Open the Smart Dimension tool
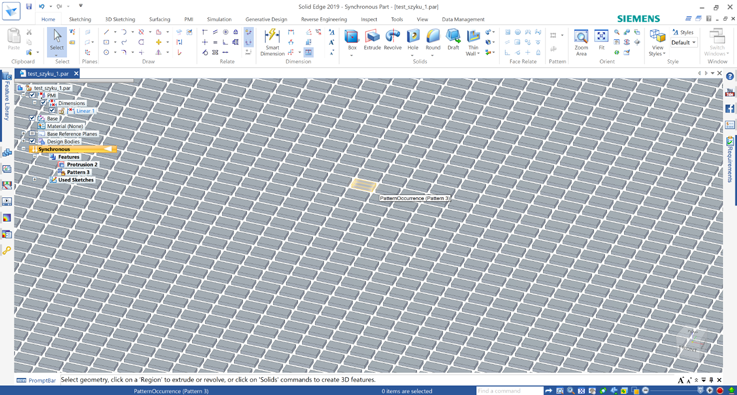Image resolution: width=737 pixels, height=395 pixels. coord(272,41)
